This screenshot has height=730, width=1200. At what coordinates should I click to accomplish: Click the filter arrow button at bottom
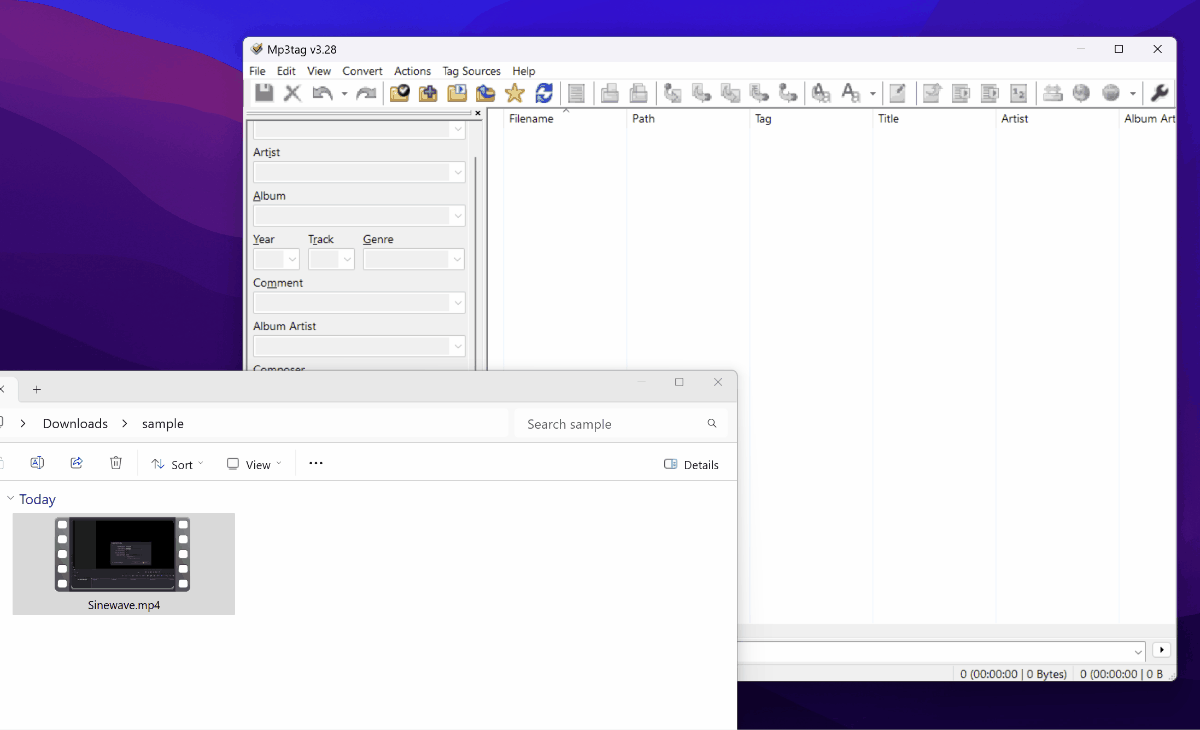1161,650
